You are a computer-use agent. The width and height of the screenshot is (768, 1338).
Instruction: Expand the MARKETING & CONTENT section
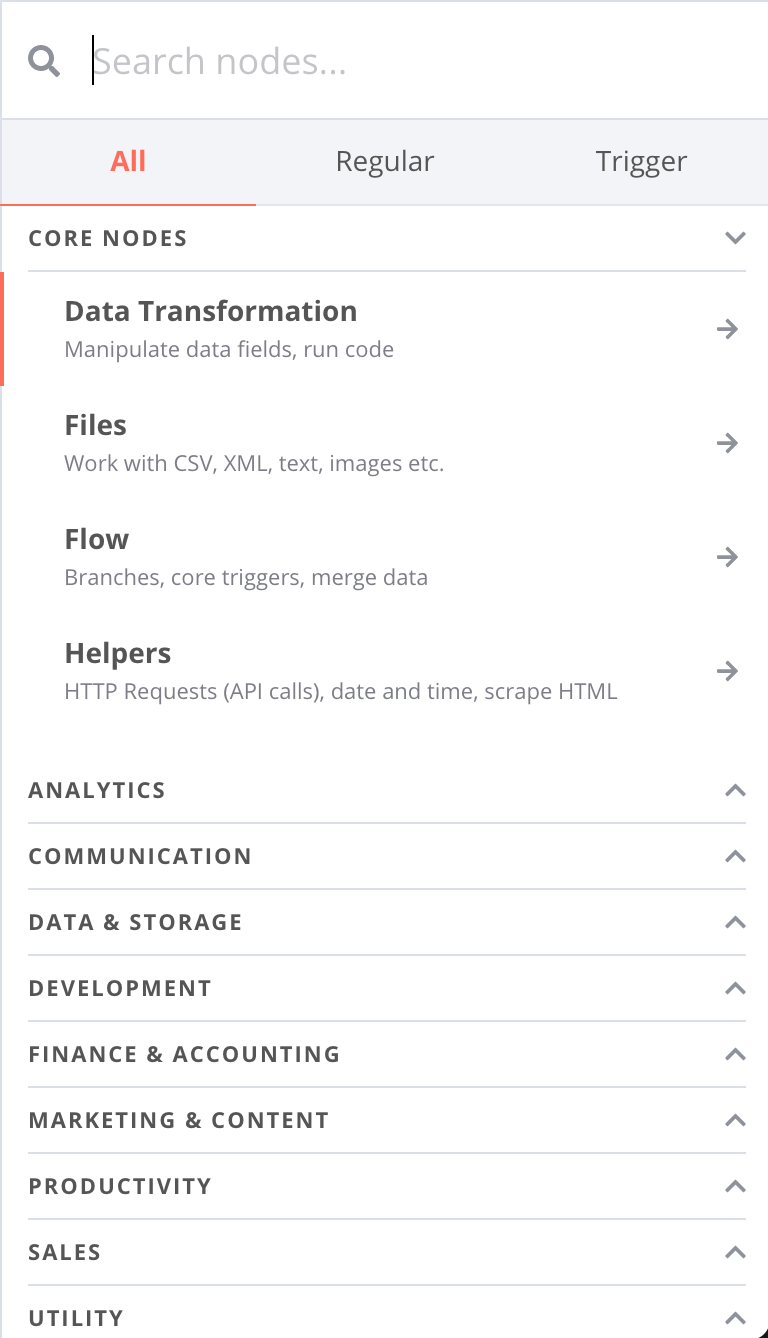tap(735, 1120)
